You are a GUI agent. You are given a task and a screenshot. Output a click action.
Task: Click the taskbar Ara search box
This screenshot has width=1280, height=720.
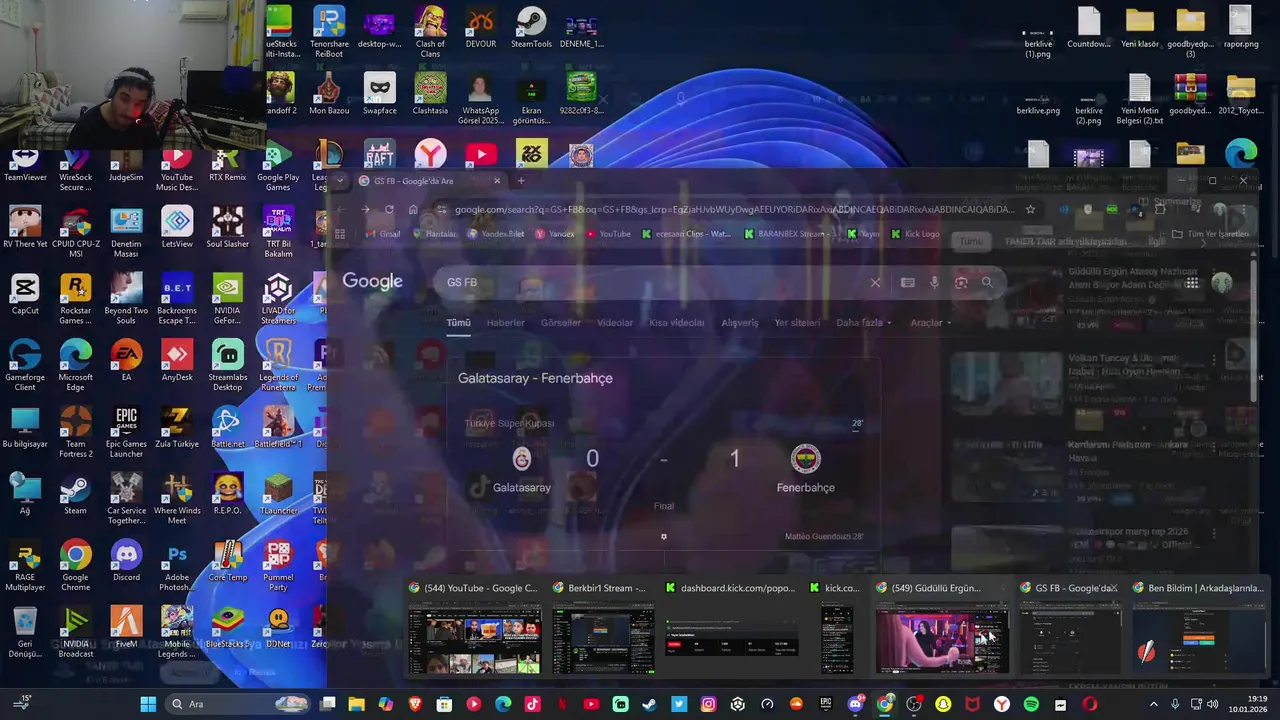pos(237,704)
